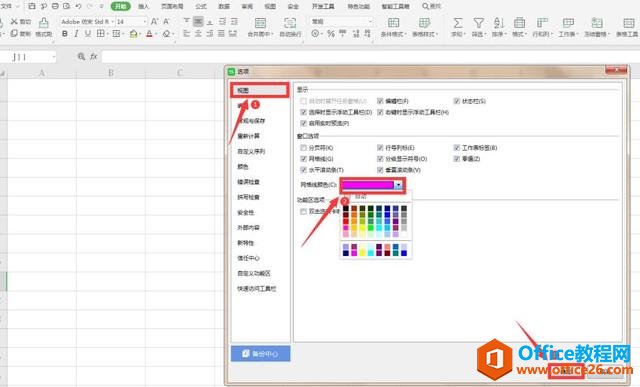Click the Copy (复制) icon

pos(14,33)
